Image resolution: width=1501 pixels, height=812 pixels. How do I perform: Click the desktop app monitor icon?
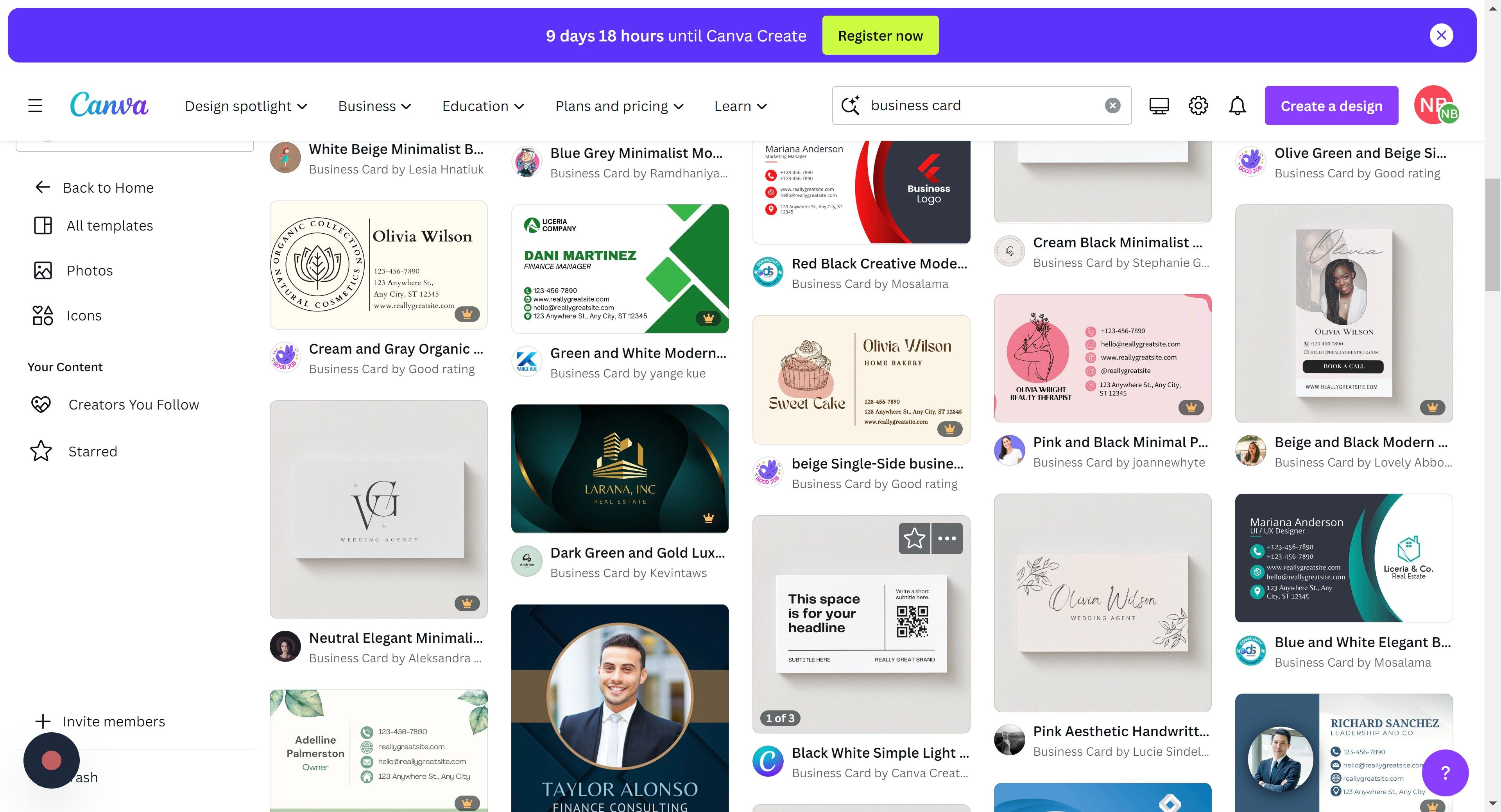(x=1159, y=106)
